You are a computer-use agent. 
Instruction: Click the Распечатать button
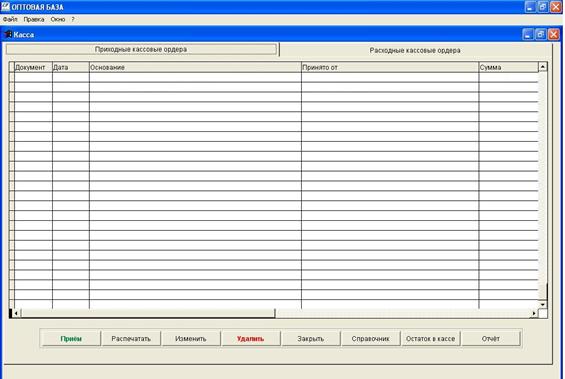click(131, 339)
